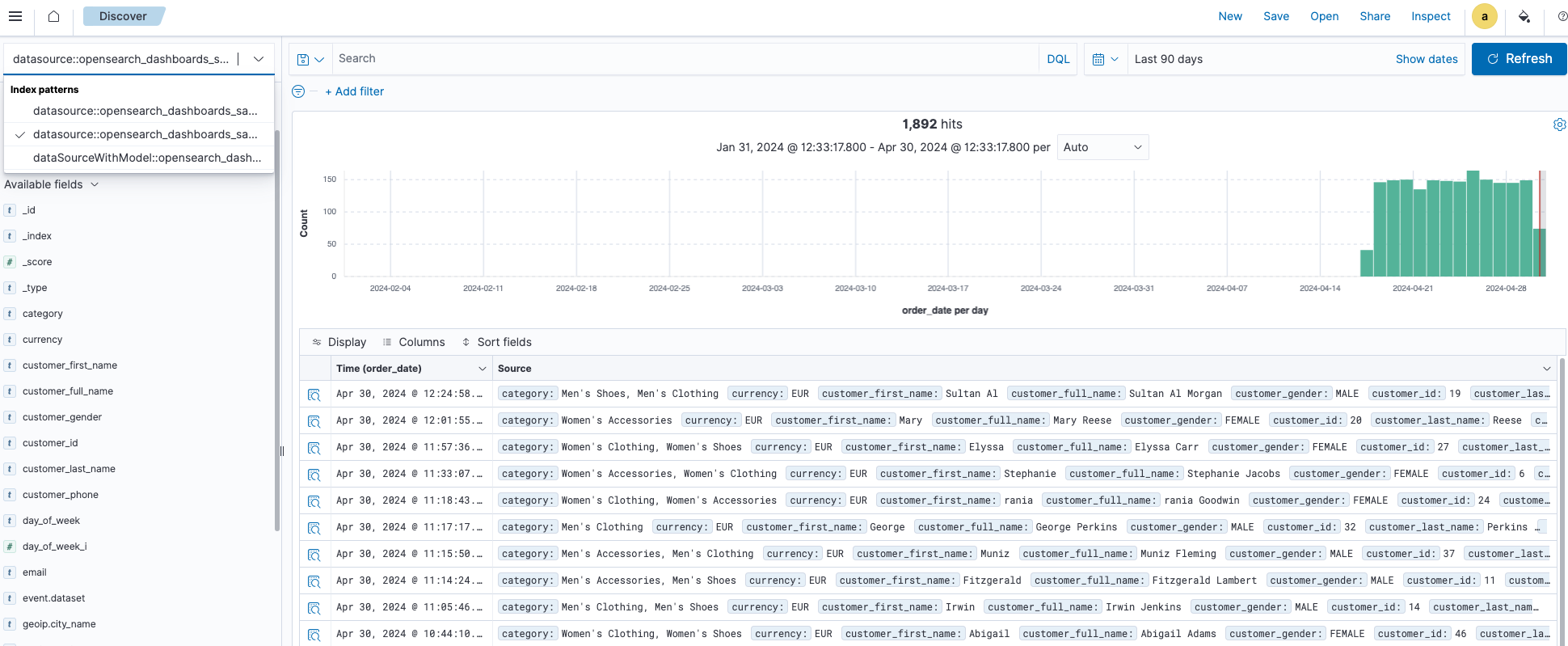
Task: Select the currency field
Action: (x=42, y=340)
